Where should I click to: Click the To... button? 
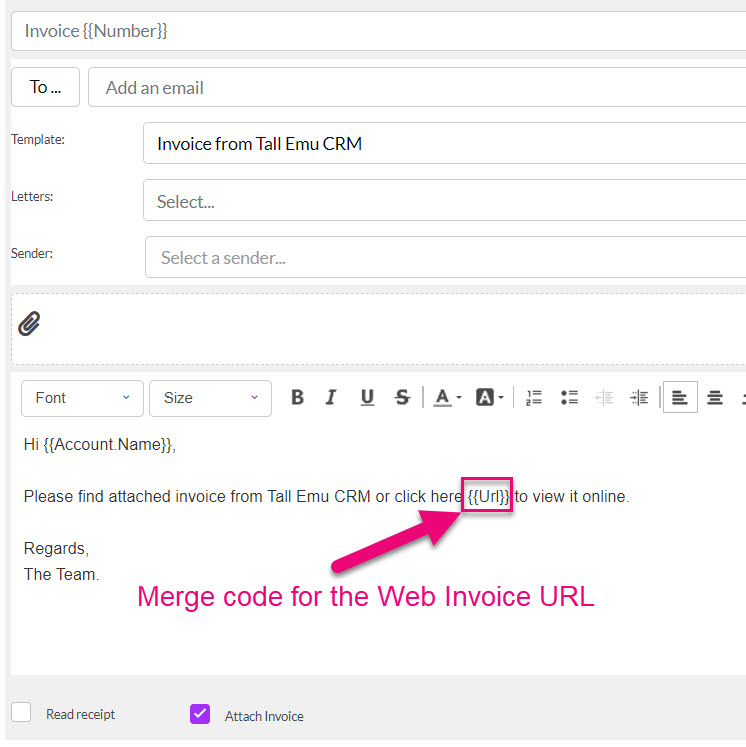pos(45,87)
